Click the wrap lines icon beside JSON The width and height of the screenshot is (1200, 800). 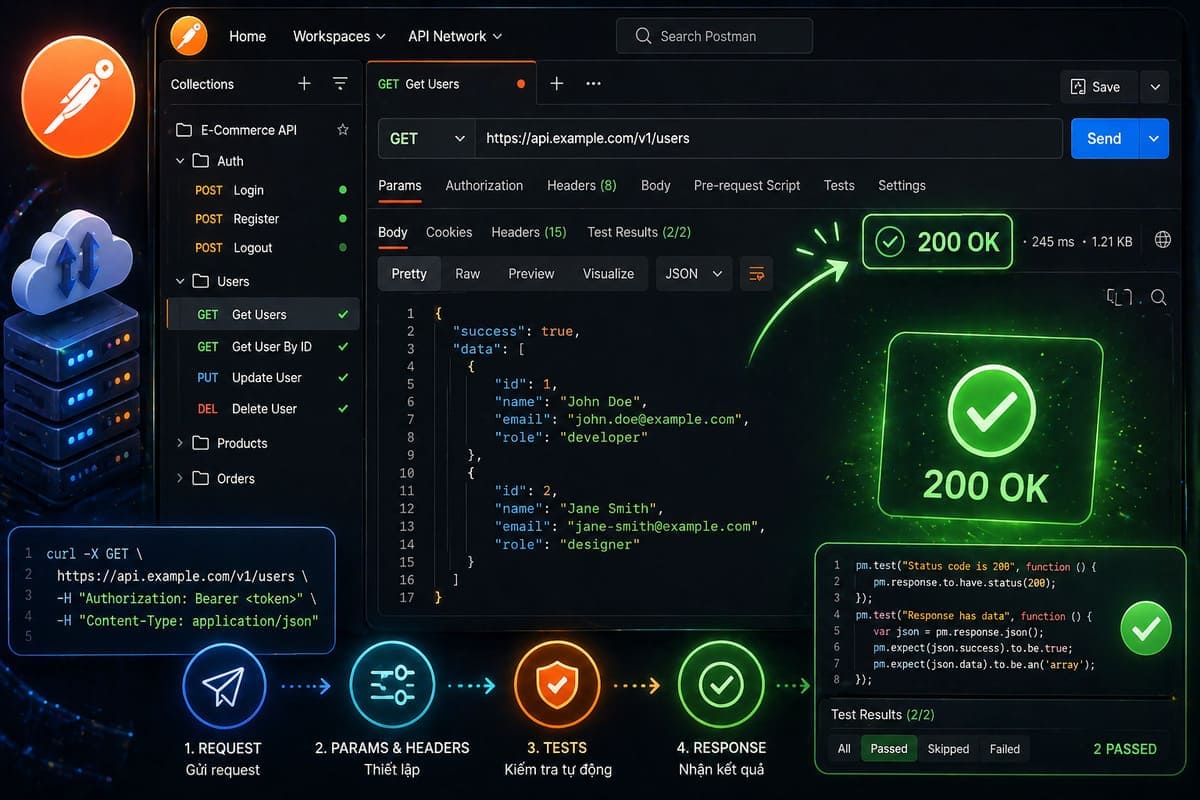tap(756, 274)
